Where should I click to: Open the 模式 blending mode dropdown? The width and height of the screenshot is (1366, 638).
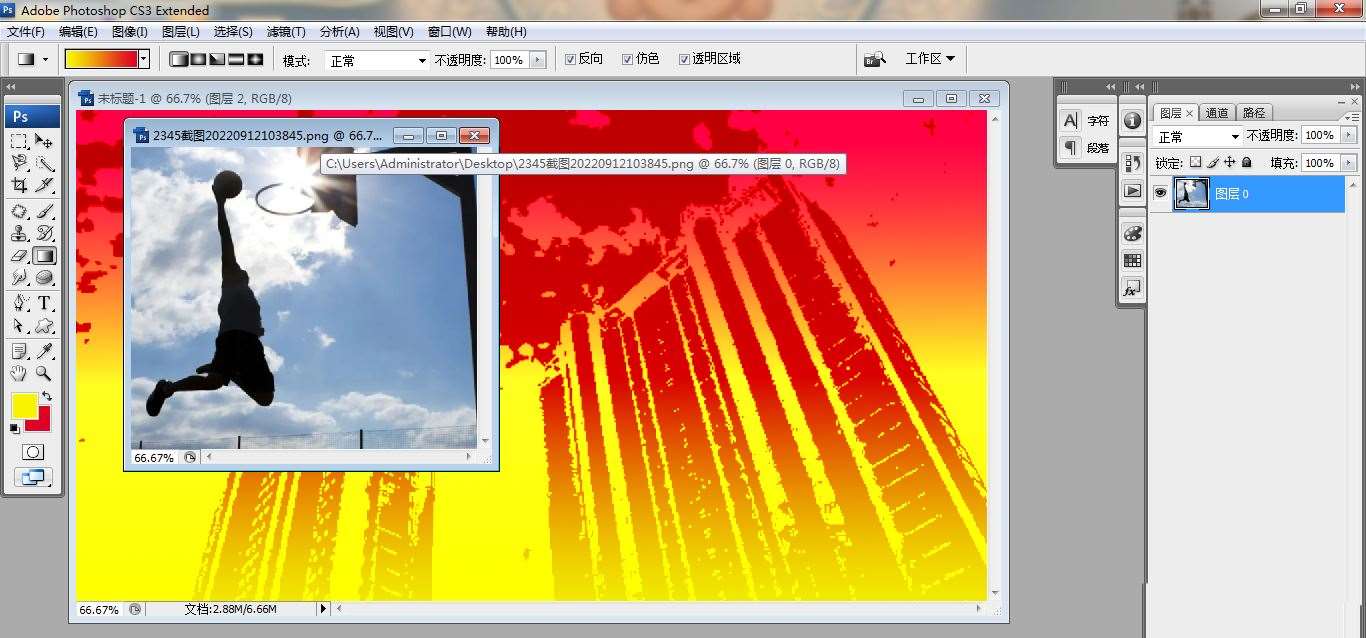coord(375,59)
